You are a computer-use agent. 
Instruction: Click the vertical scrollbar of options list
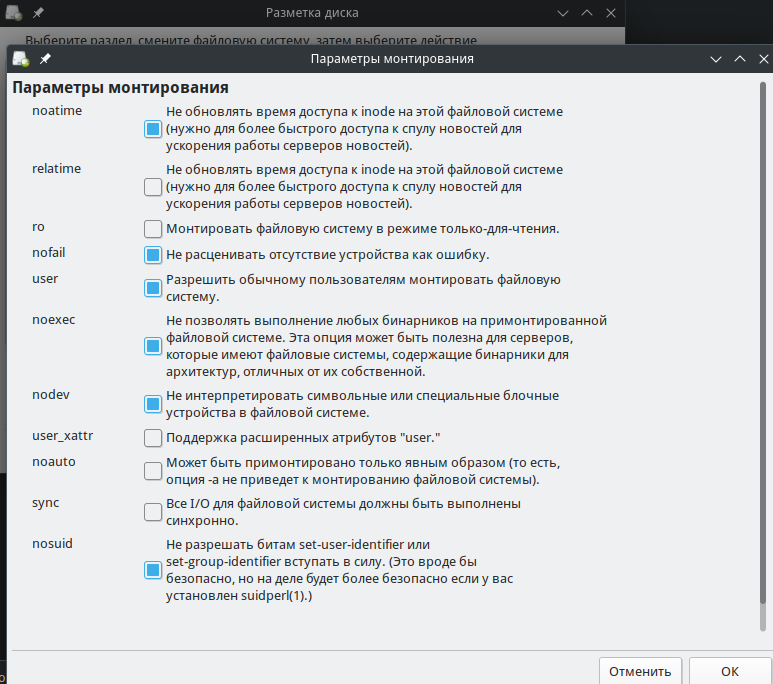click(x=763, y=357)
